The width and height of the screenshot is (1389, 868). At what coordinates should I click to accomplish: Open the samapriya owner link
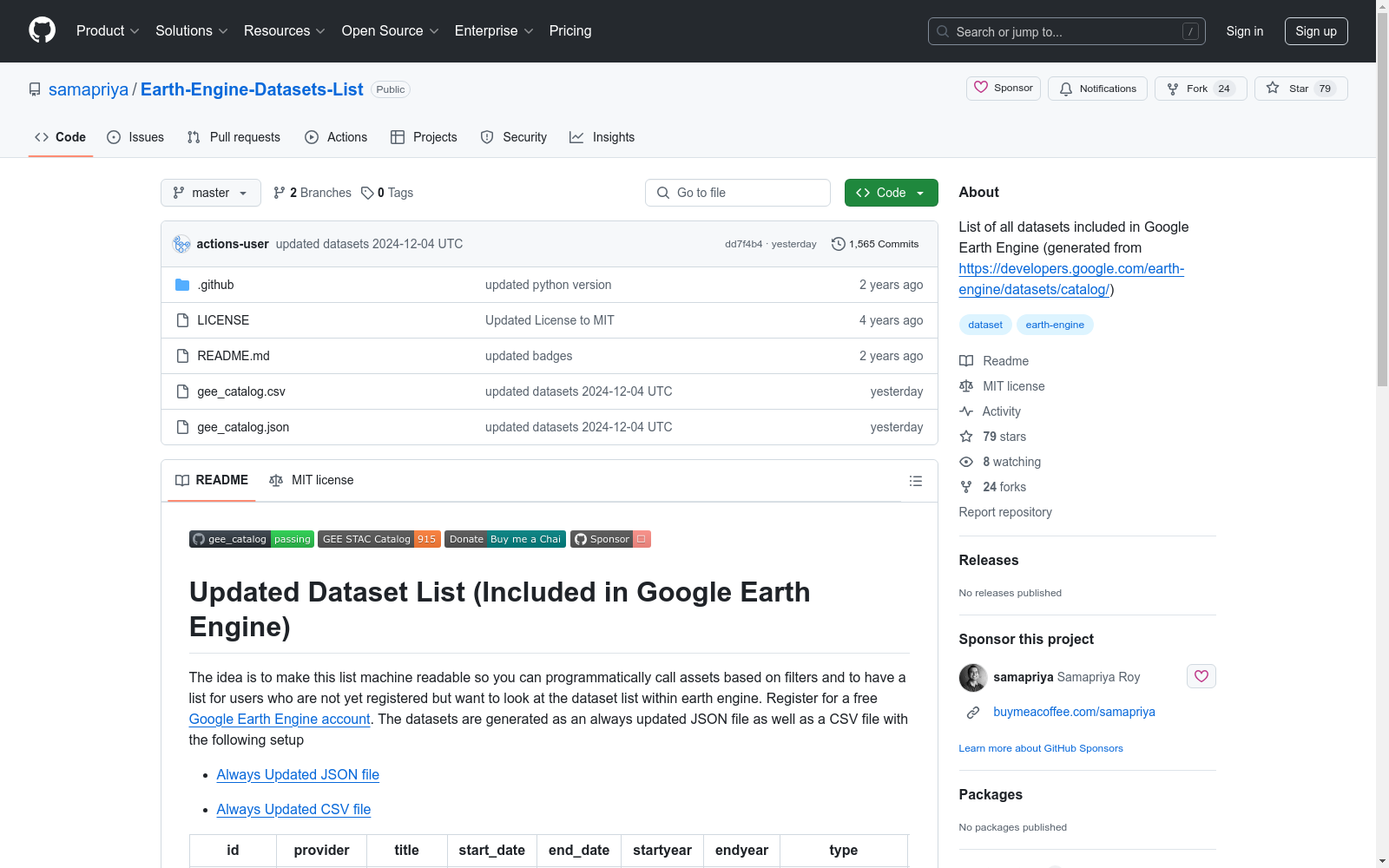click(x=89, y=89)
